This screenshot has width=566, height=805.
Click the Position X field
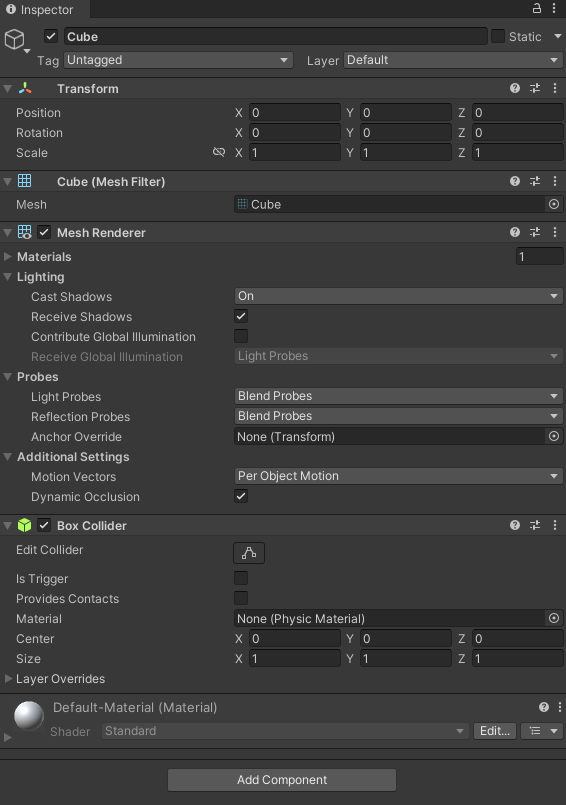(x=295, y=112)
